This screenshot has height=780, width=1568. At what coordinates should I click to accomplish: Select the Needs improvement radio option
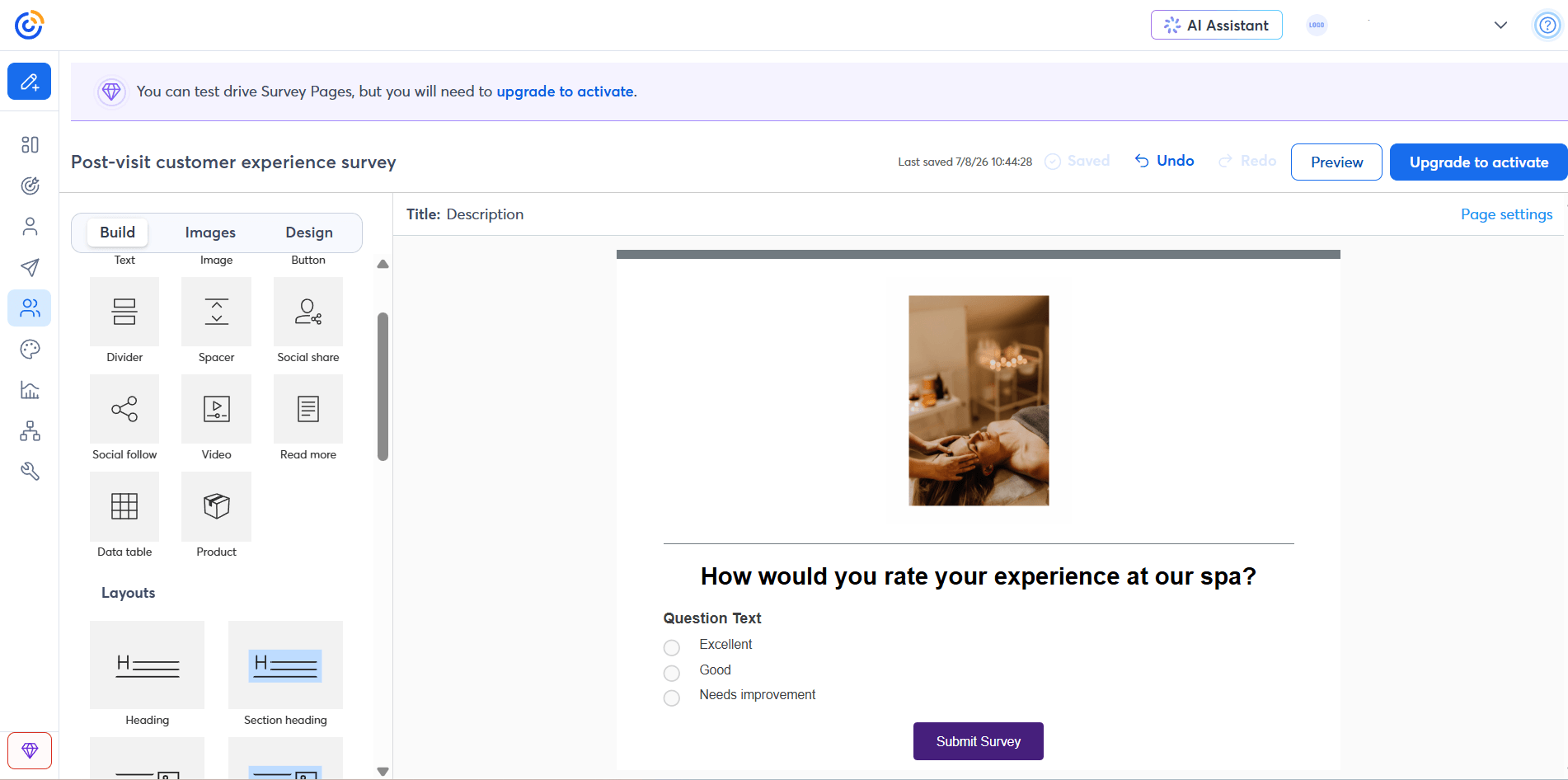pos(672,698)
